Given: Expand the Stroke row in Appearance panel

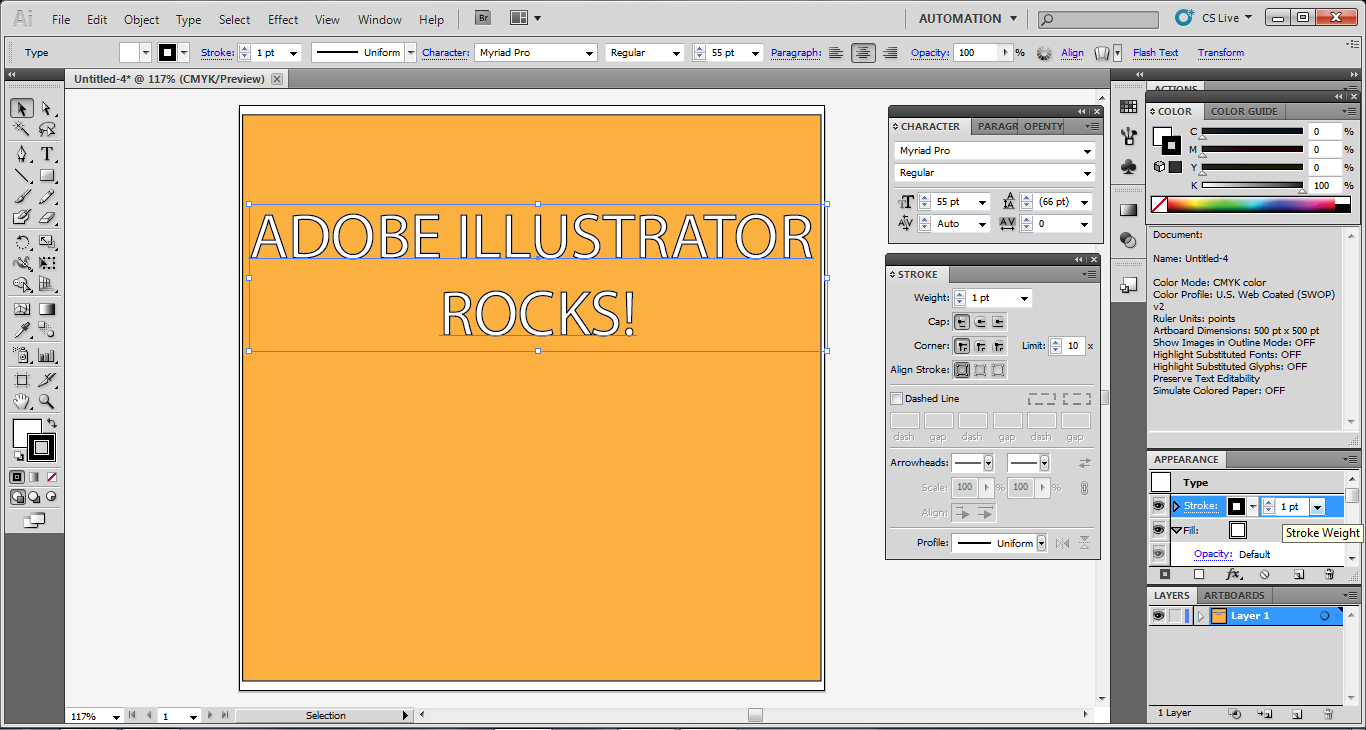Looking at the screenshot, I should [1176, 506].
